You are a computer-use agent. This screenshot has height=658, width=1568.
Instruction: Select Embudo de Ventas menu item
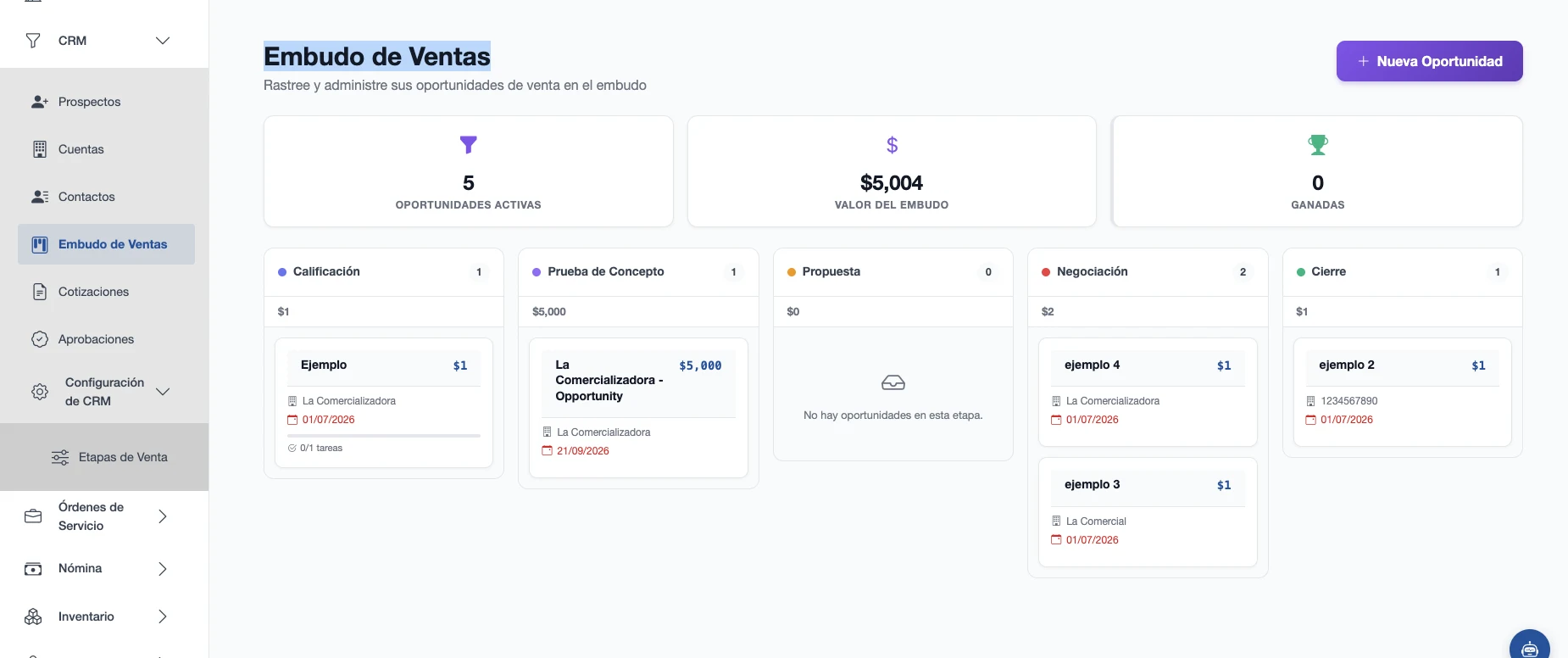click(106, 244)
